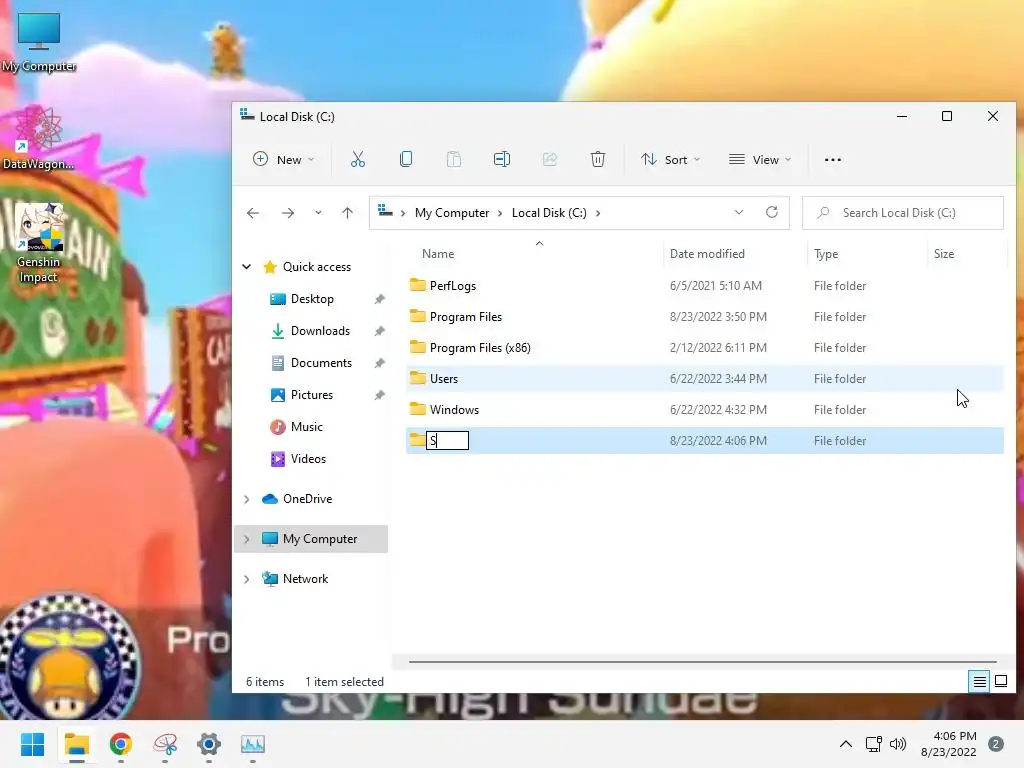The height and width of the screenshot is (768, 1024).
Task: Sort by Date modified column header
Action: [x=707, y=253]
